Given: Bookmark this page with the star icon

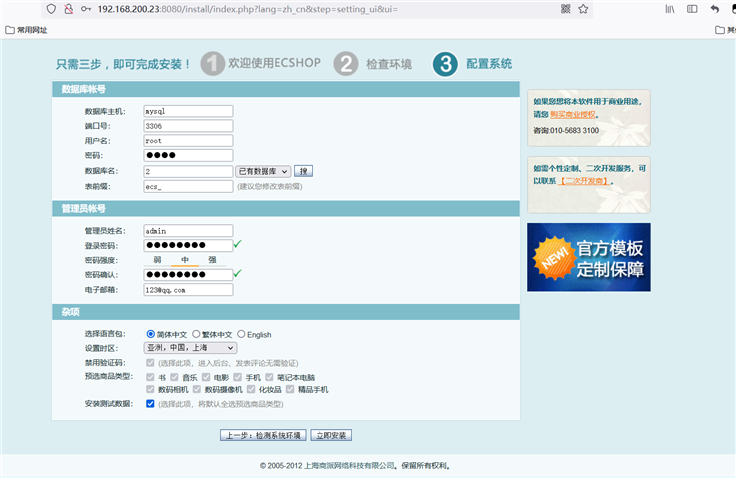Looking at the screenshot, I should [x=583, y=9].
